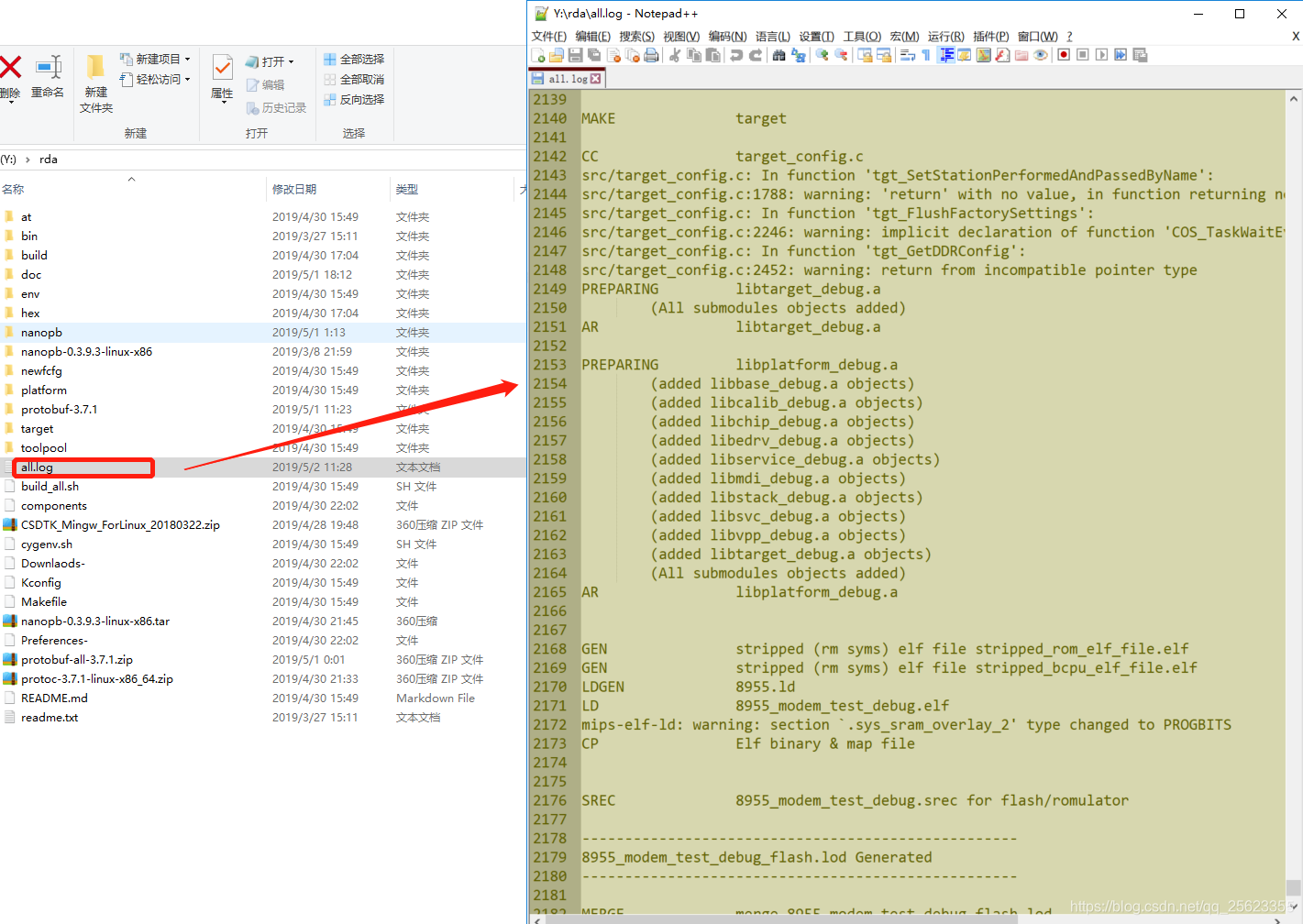The width and height of the screenshot is (1303, 924).
Task: Click the Folder as Workspace toolbar icon
Action: pos(1021,55)
